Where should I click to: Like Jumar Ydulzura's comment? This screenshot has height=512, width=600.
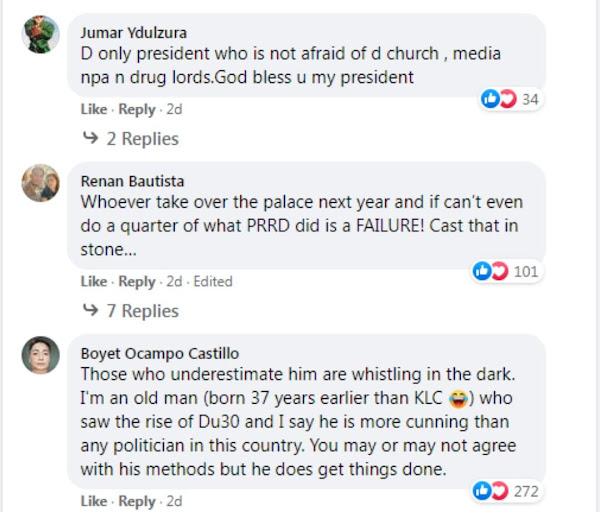pos(93,110)
